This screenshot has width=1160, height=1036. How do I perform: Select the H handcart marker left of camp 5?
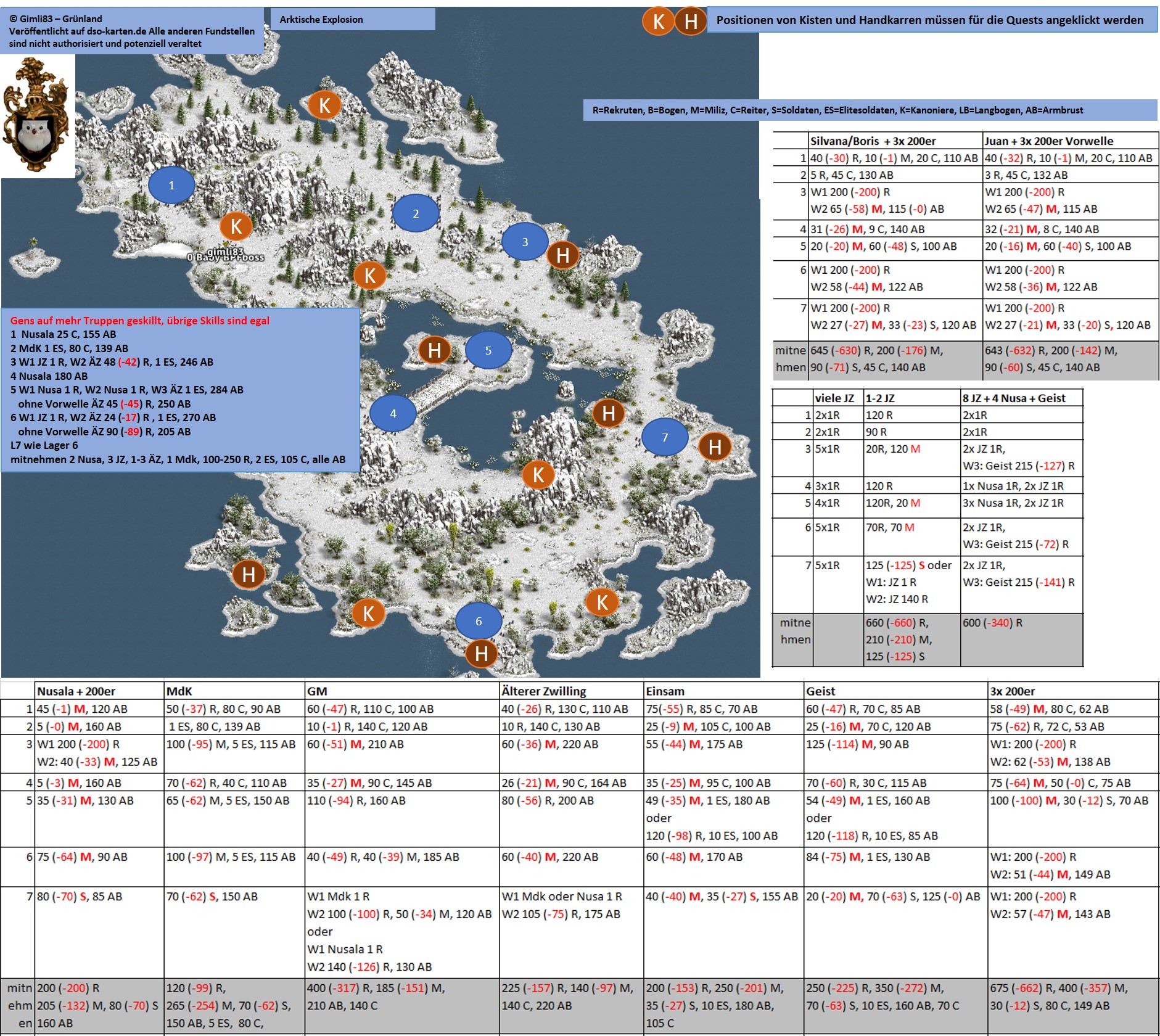pos(434,350)
